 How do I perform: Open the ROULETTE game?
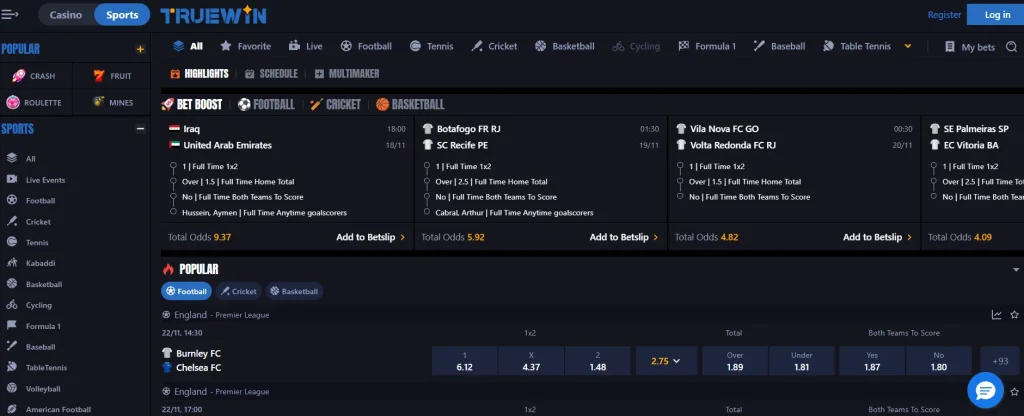(36, 103)
